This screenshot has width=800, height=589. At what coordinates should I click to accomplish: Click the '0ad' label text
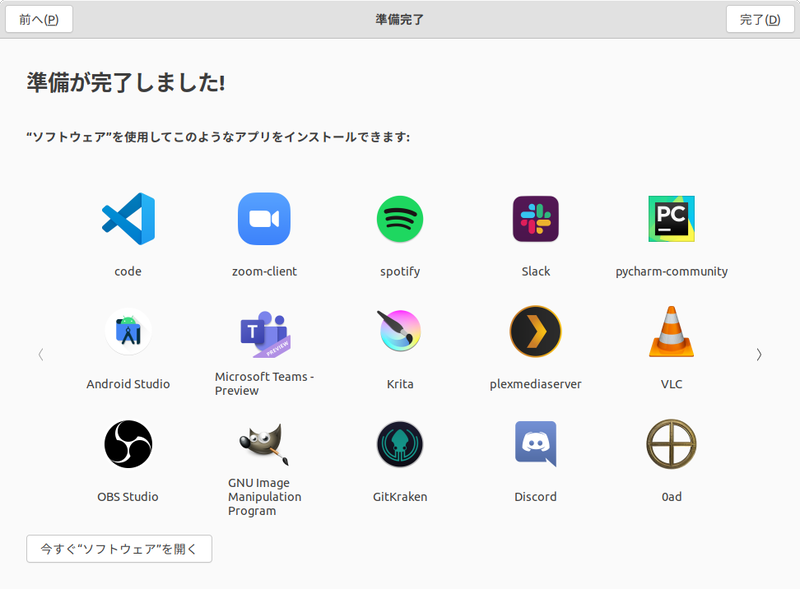671,497
